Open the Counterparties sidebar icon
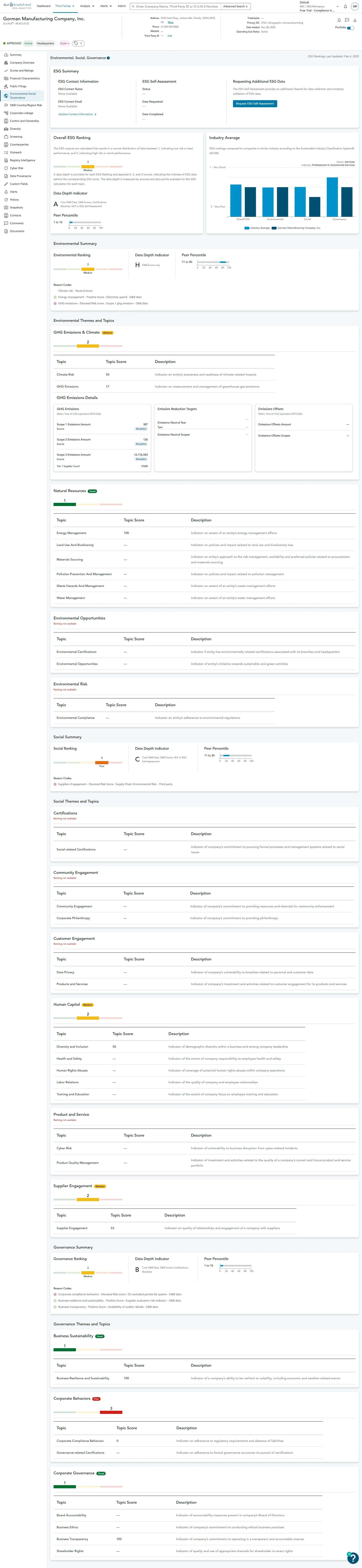Image resolution: width=362 pixels, height=1568 pixels. [6, 145]
